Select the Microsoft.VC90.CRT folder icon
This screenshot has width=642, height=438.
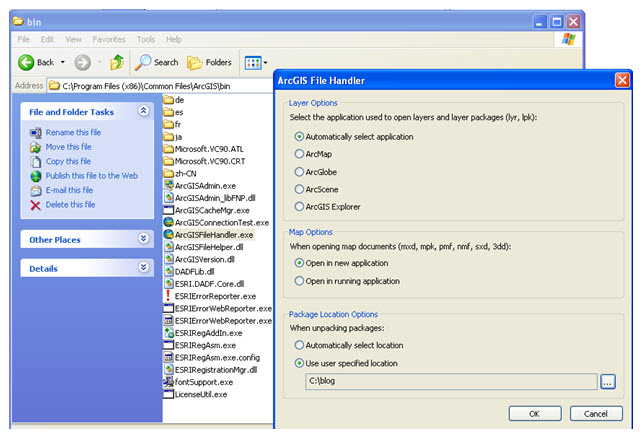168,161
